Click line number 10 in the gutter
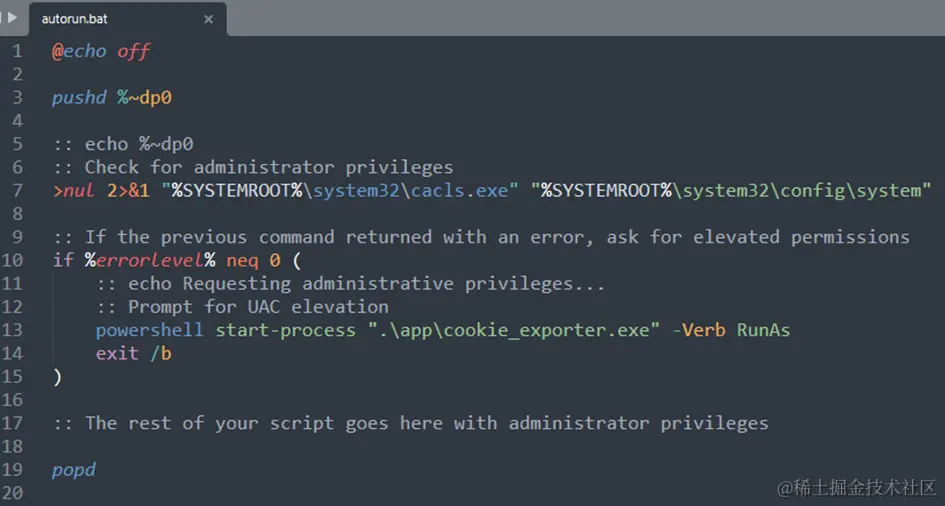This screenshot has height=506, width=945. (x=12, y=260)
